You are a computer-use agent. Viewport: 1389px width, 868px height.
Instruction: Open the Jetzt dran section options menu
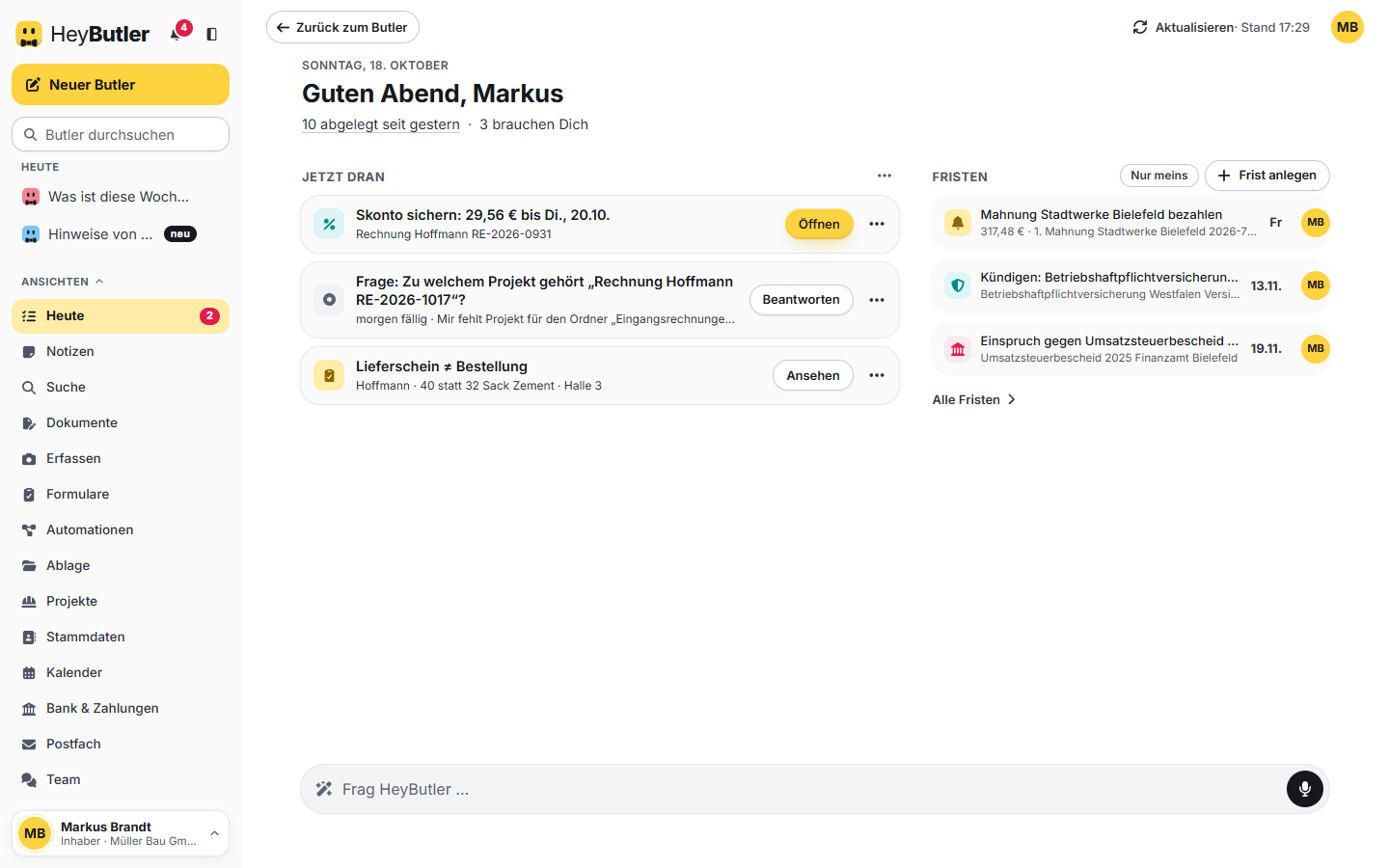tap(885, 176)
